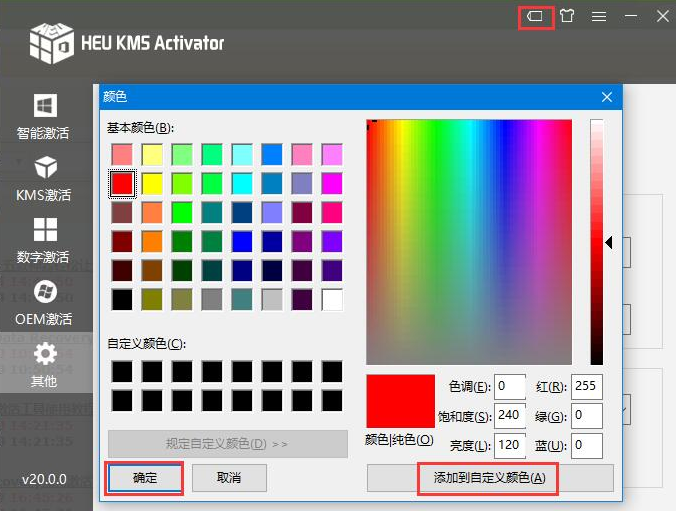Open the OEM激活 sidebar icon

(45, 291)
